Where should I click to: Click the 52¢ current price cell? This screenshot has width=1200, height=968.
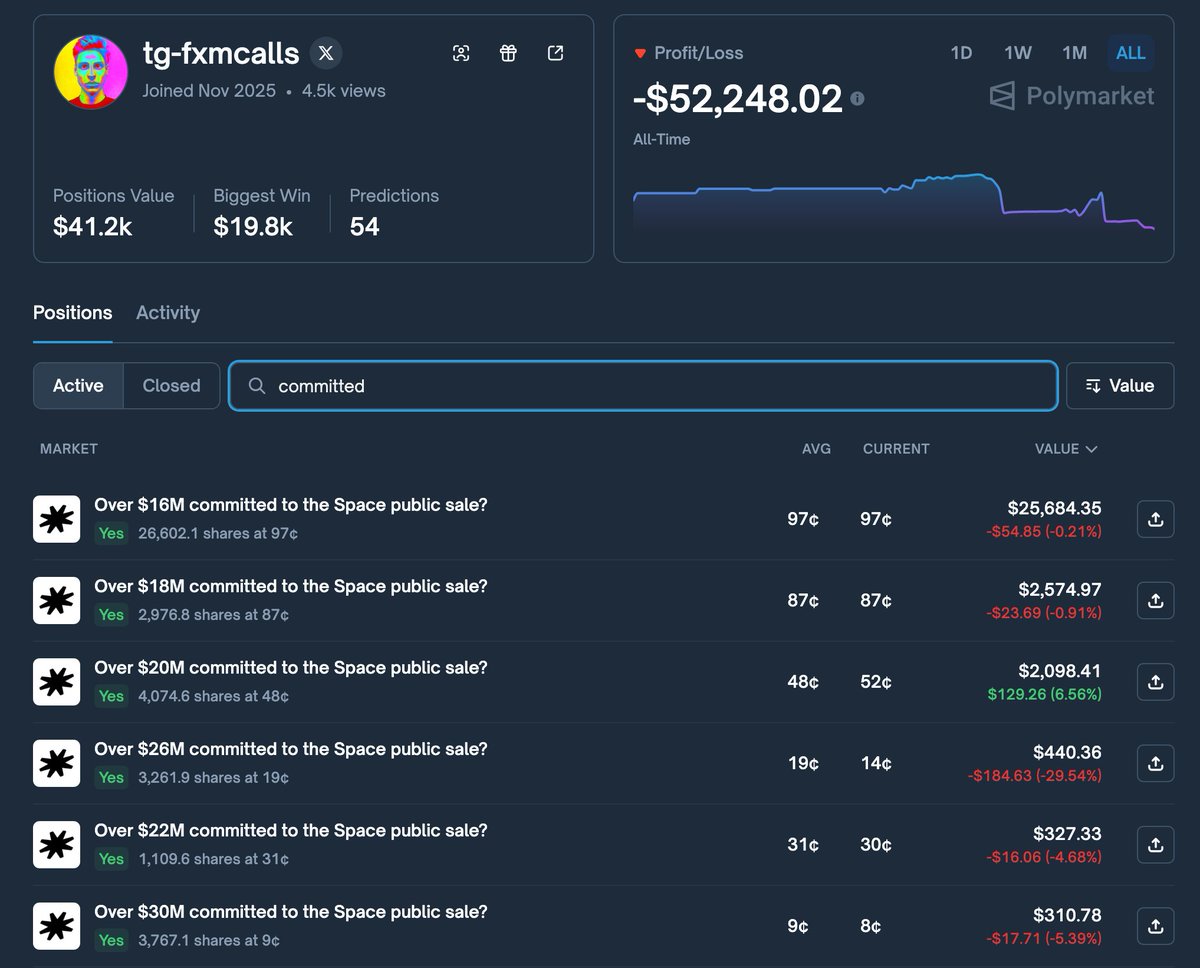[876, 682]
